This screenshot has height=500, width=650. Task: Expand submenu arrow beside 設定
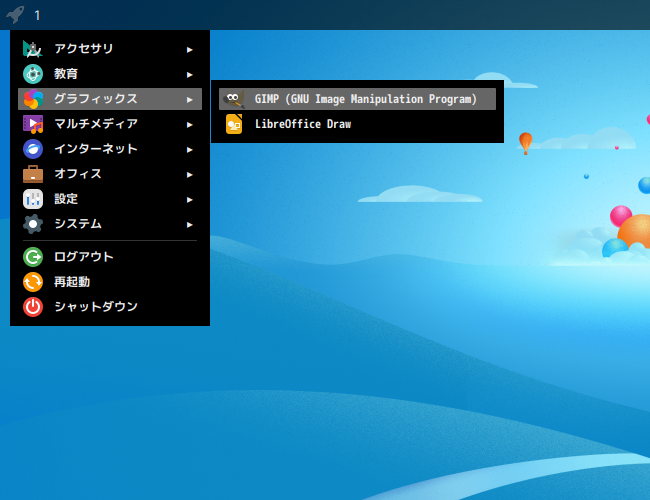(x=189, y=200)
